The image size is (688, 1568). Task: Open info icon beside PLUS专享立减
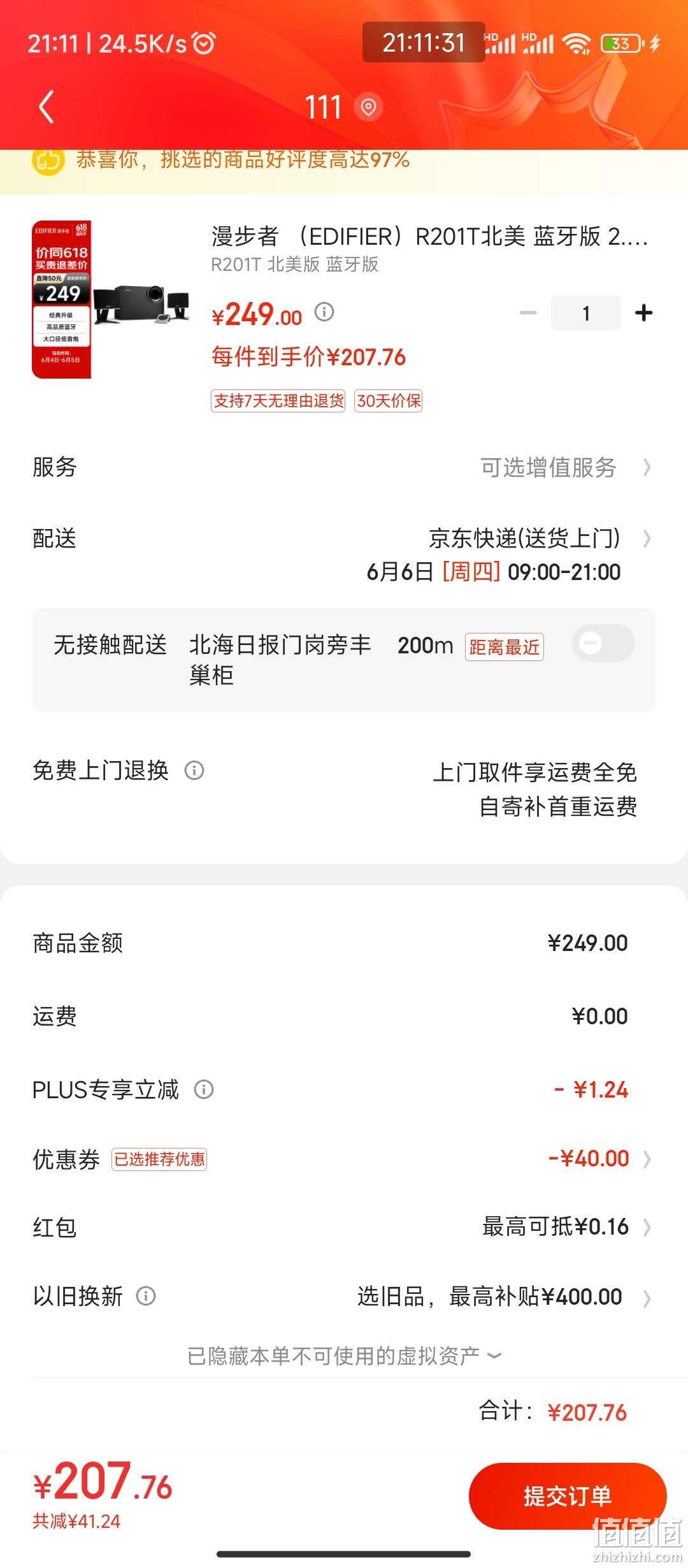204,1089
